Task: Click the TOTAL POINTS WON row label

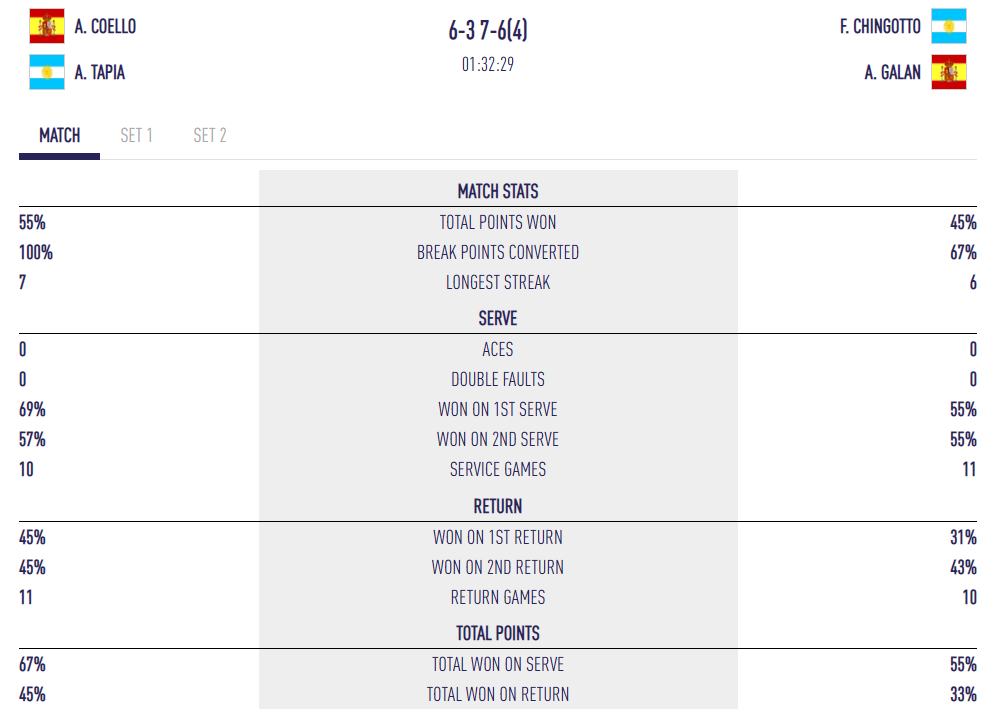Action: point(498,222)
